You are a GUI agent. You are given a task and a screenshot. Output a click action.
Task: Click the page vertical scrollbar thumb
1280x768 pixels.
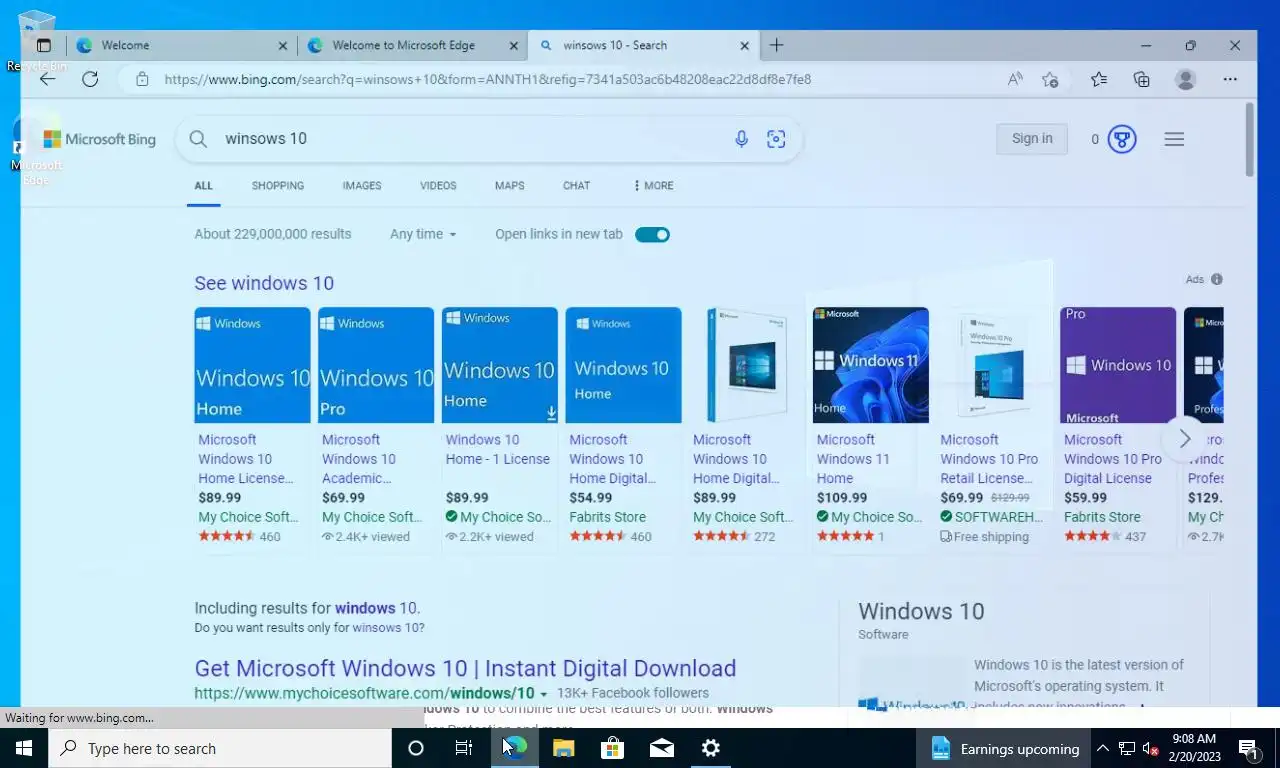(1249, 140)
